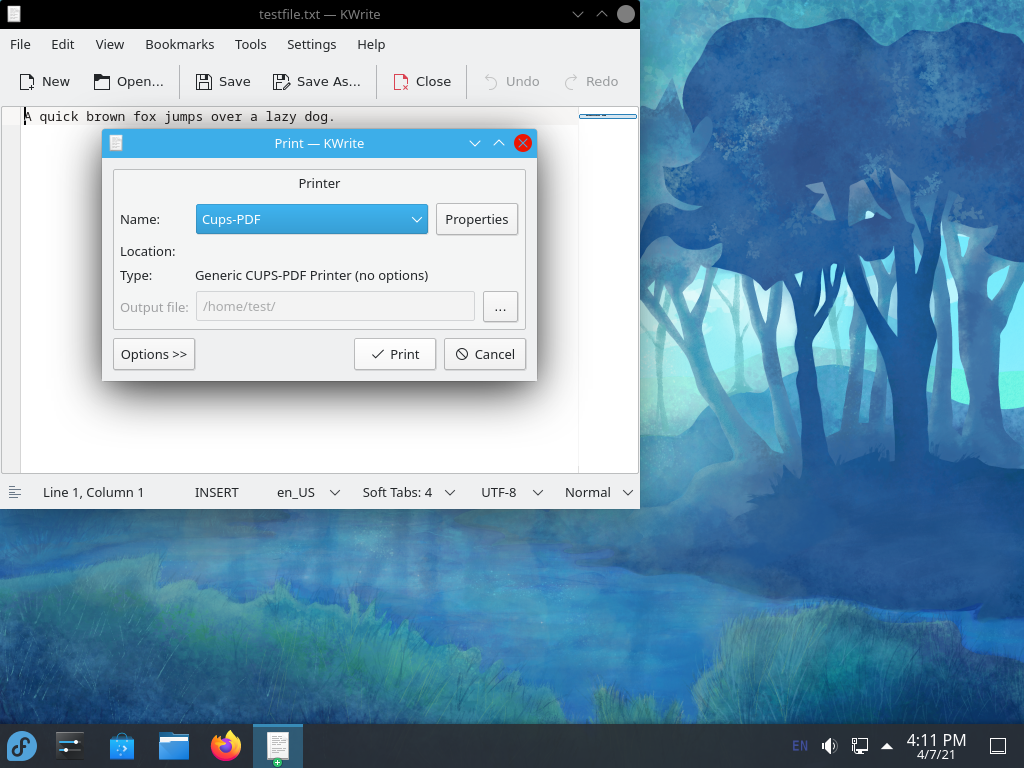Click the New document toolbar icon
Screen dimensions: 1024x768
click(27, 82)
